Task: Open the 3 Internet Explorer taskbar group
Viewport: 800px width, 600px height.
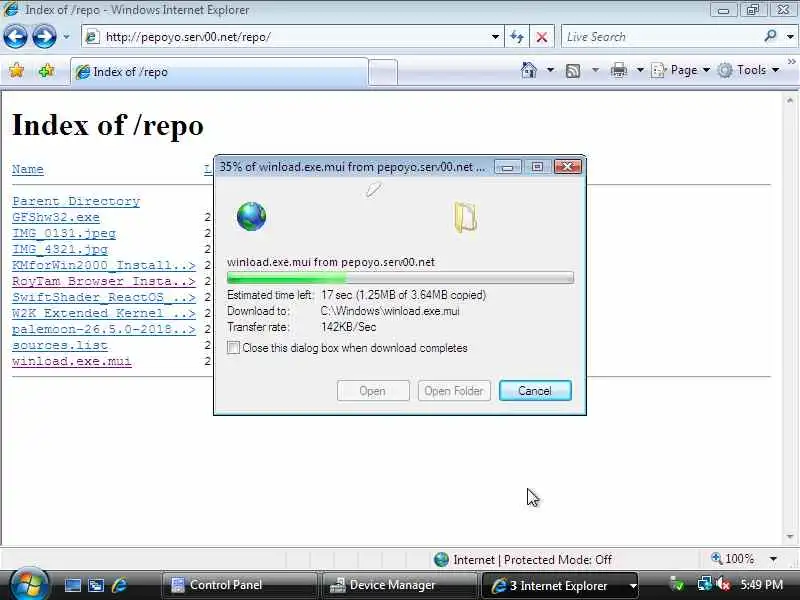Action: pos(560,586)
